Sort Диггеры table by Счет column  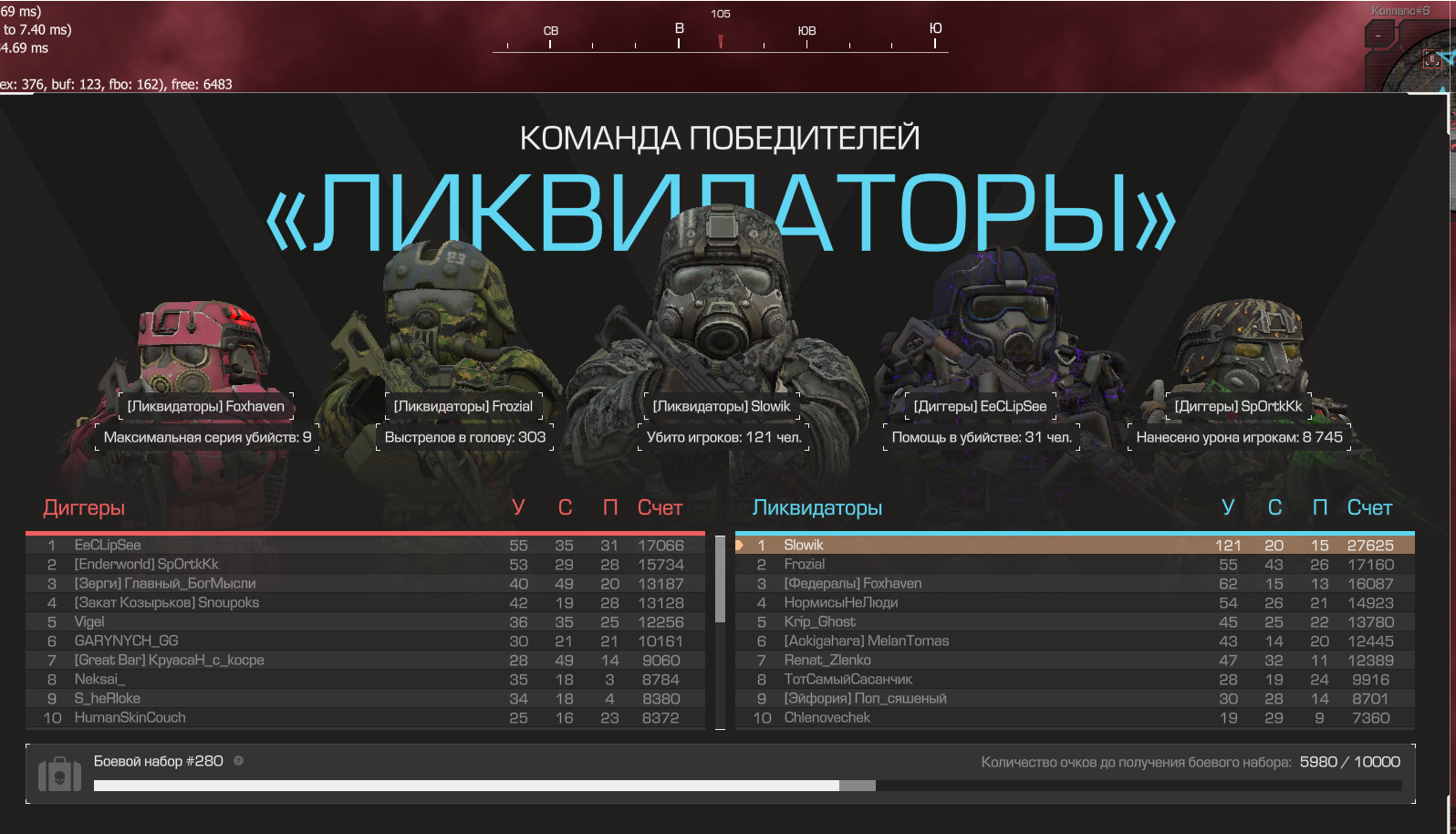click(x=660, y=507)
